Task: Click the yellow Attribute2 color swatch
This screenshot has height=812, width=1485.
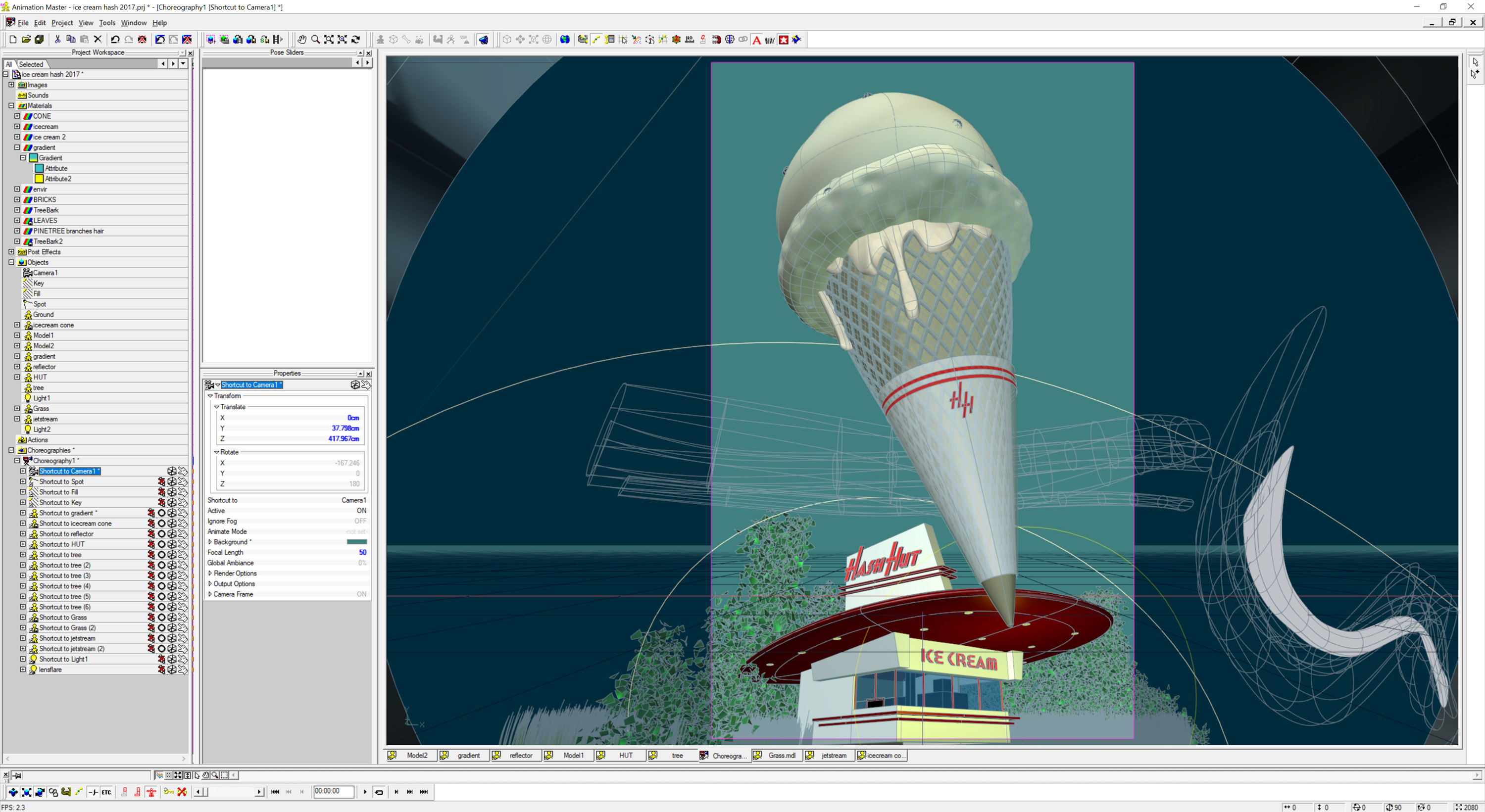Action: click(39, 179)
